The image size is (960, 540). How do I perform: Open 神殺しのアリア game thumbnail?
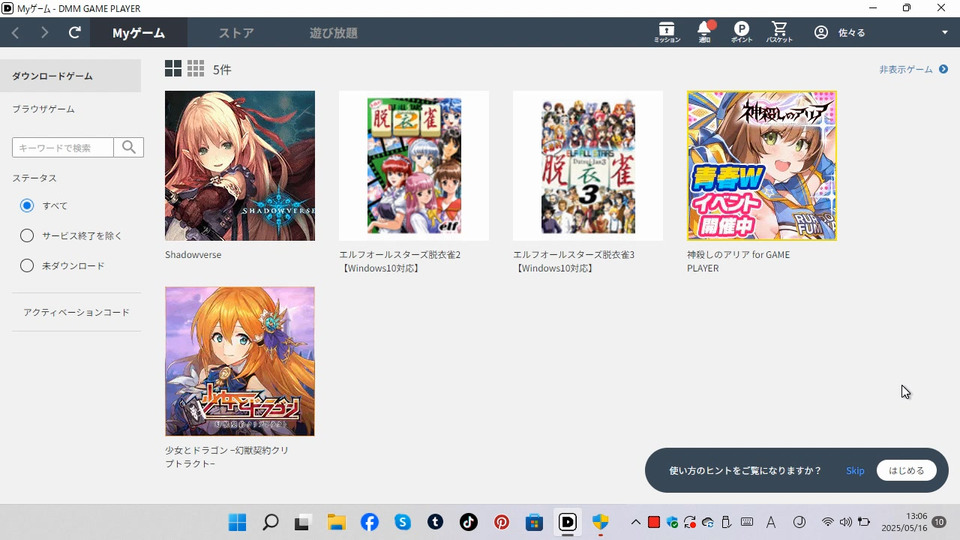(x=762, y=166)
